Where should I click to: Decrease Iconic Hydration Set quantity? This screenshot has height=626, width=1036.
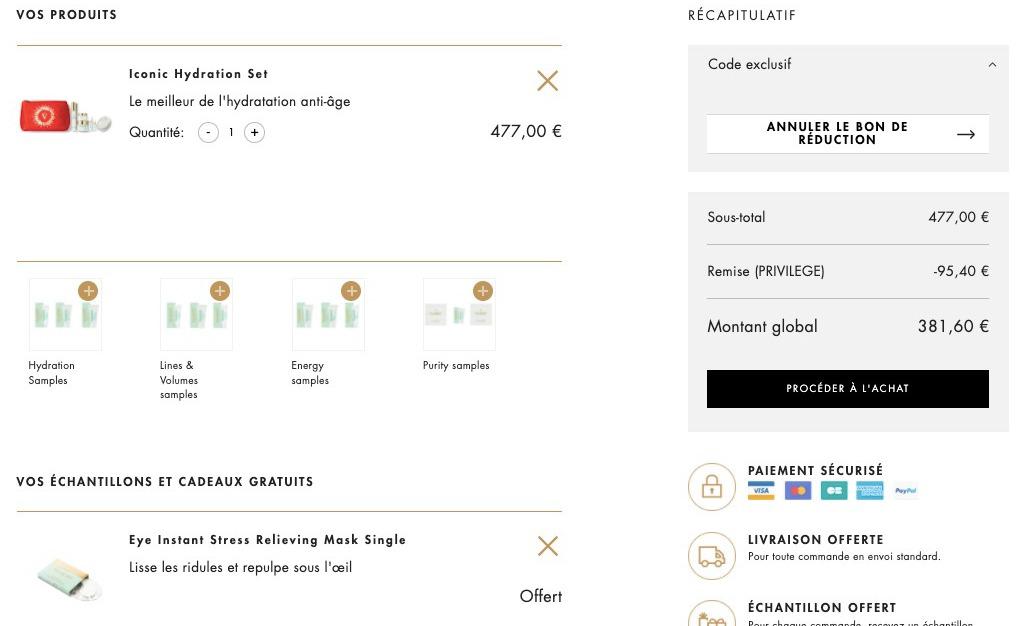pyautogui.click(x=208, y=133)
